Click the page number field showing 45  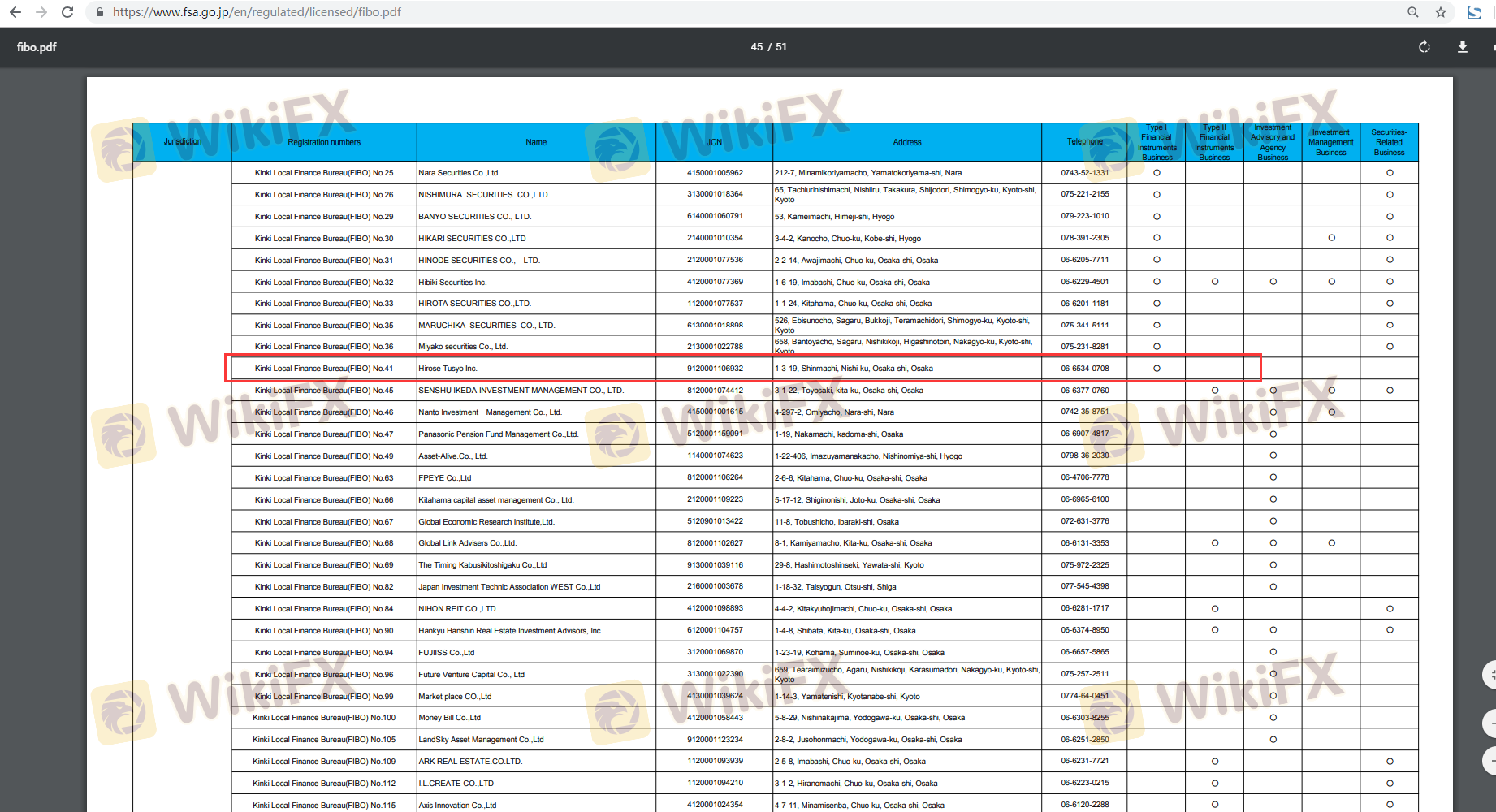[x=756, y=47]
